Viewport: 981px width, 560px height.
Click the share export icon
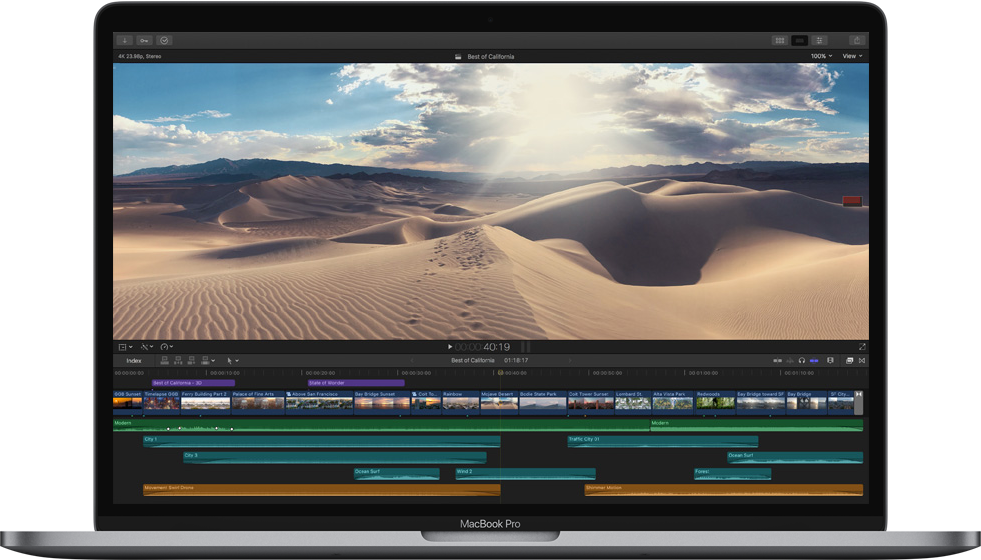[857, 41]
